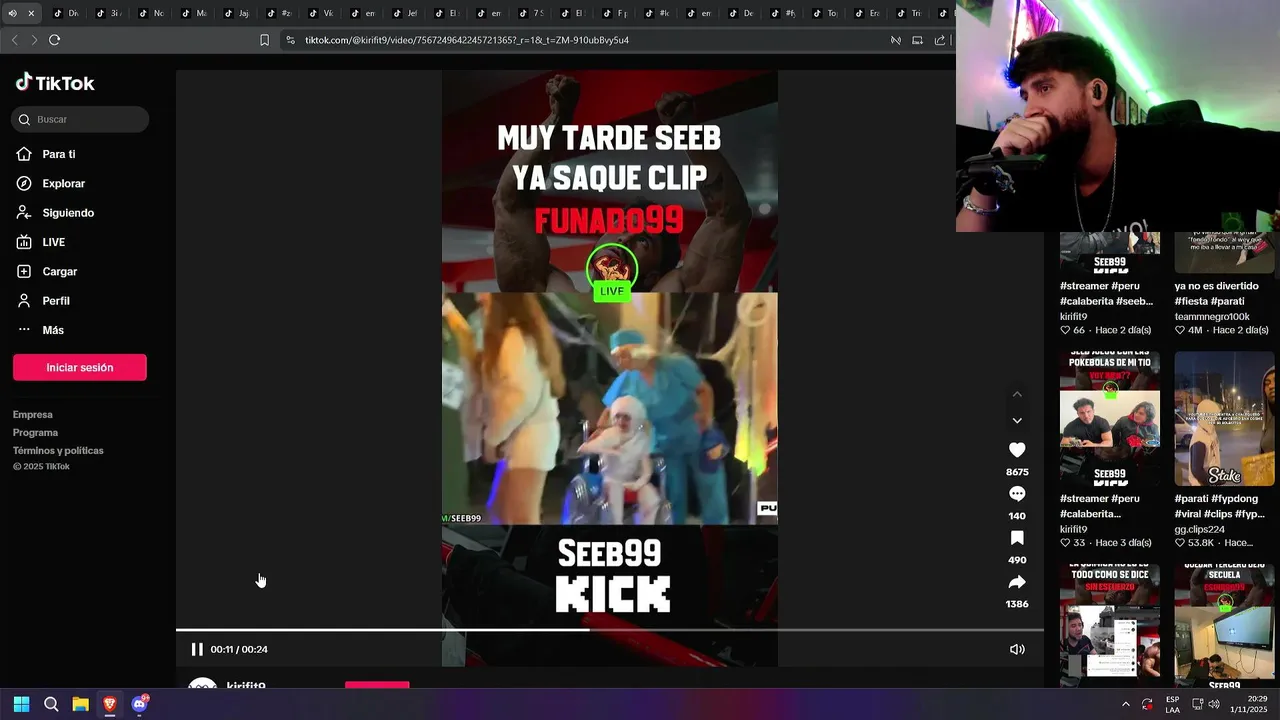Click picture-in-picture icon in address bar

tap(918, 40)
